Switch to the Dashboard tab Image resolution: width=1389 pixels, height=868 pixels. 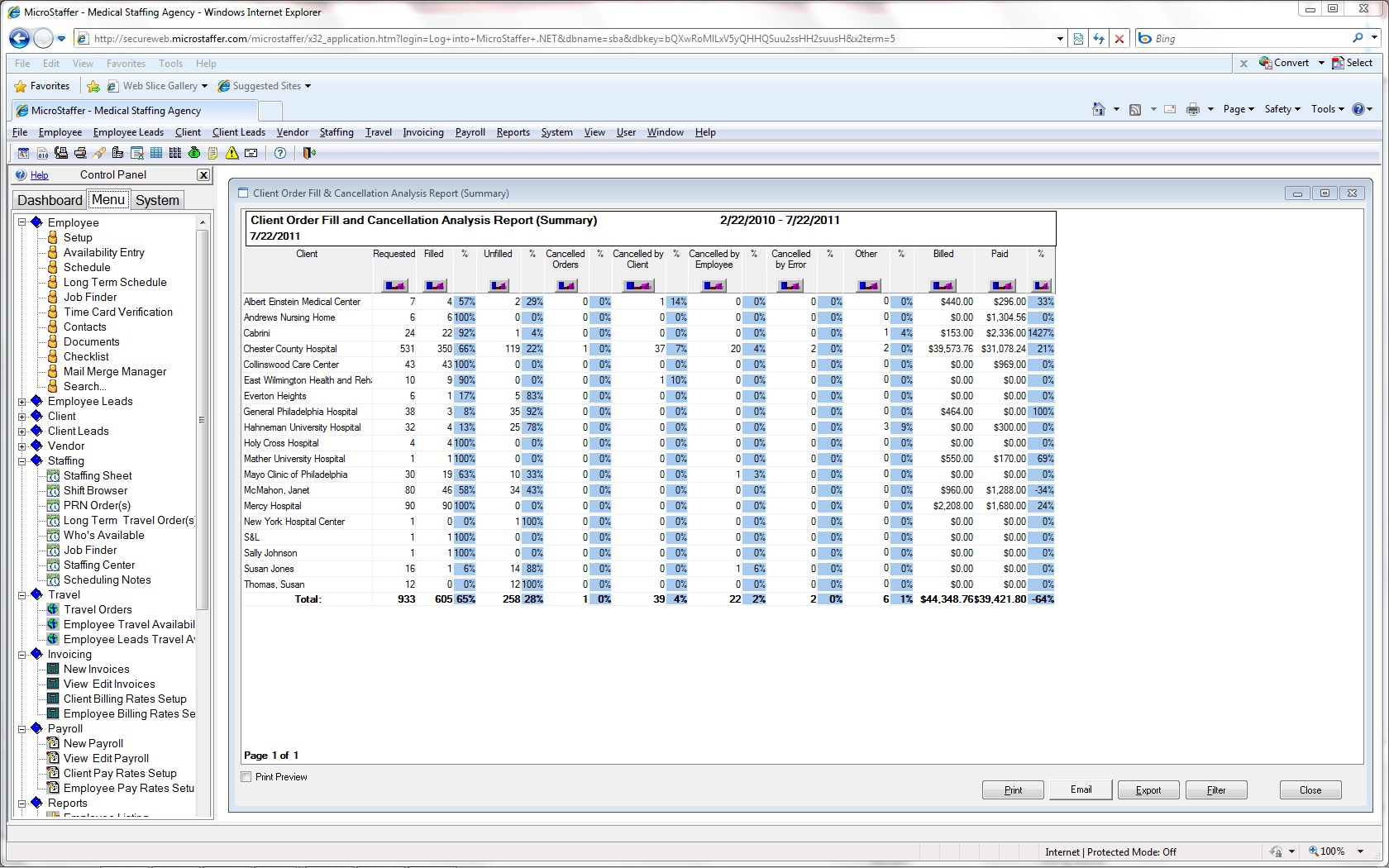(50, 200)
